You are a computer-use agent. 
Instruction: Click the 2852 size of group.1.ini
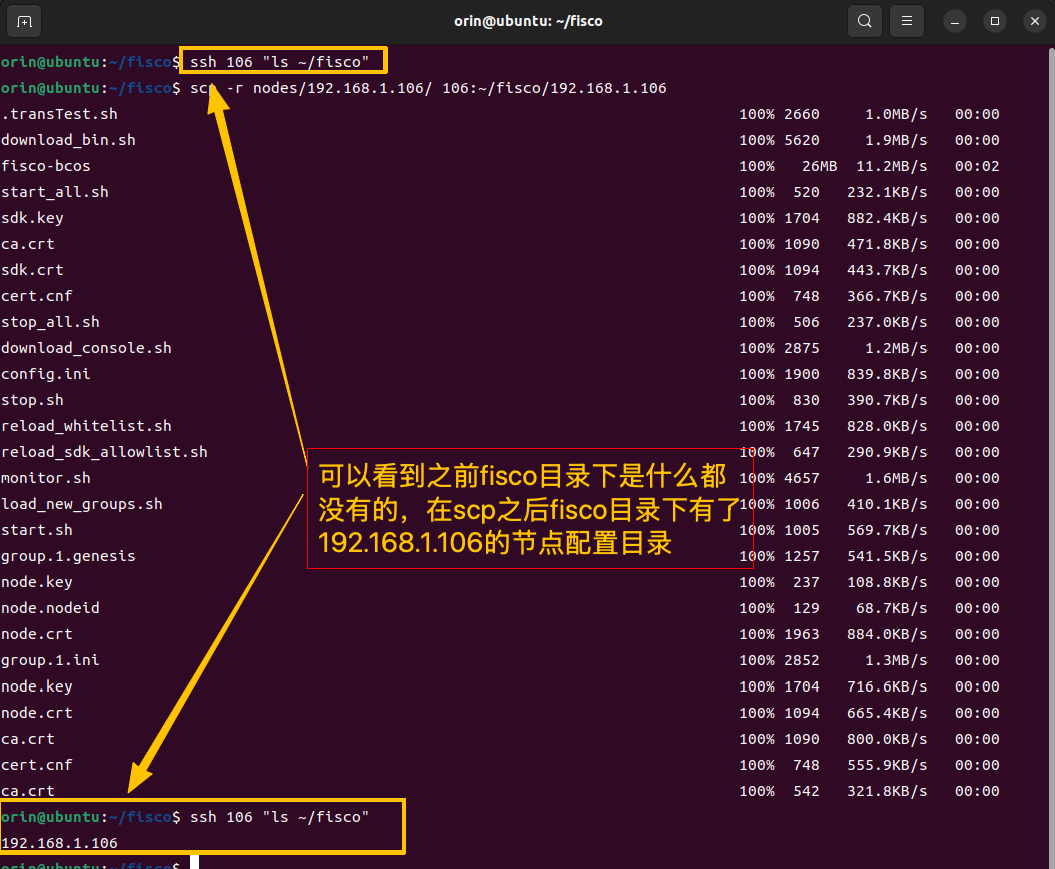(x=802, y=660)
